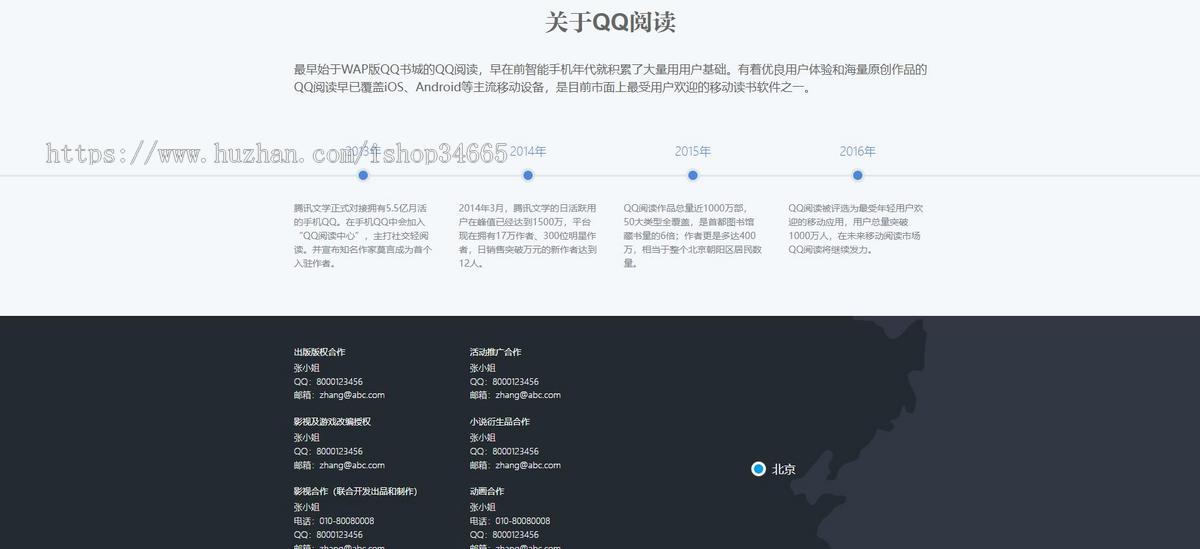Click the paragraph starting 2014年3月，腾讯文学
The image size is (1200, 549).
528,236
